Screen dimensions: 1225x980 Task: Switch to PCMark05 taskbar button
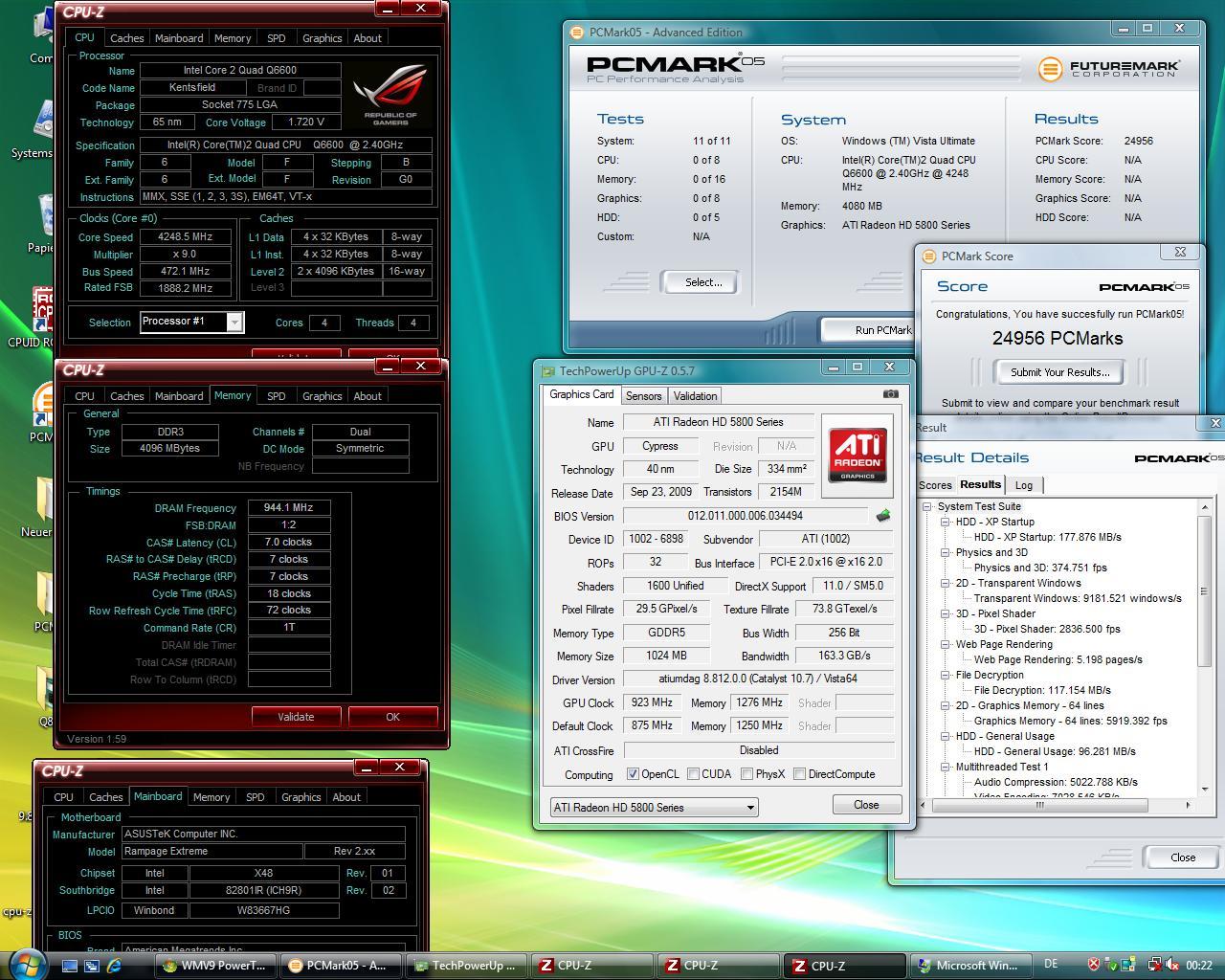click(343, 966)
